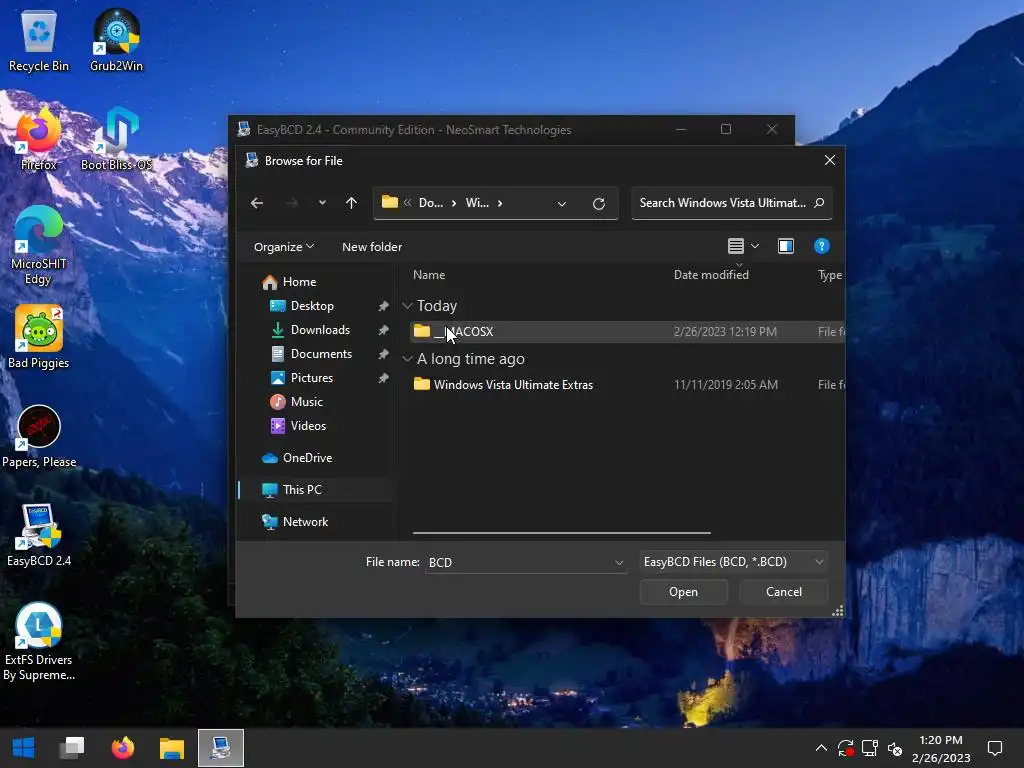The width and height of the screenshot is (1024, 768).
Task: Click muted volume tray icon
Action: pyautogui.click(x=895, y=748)
